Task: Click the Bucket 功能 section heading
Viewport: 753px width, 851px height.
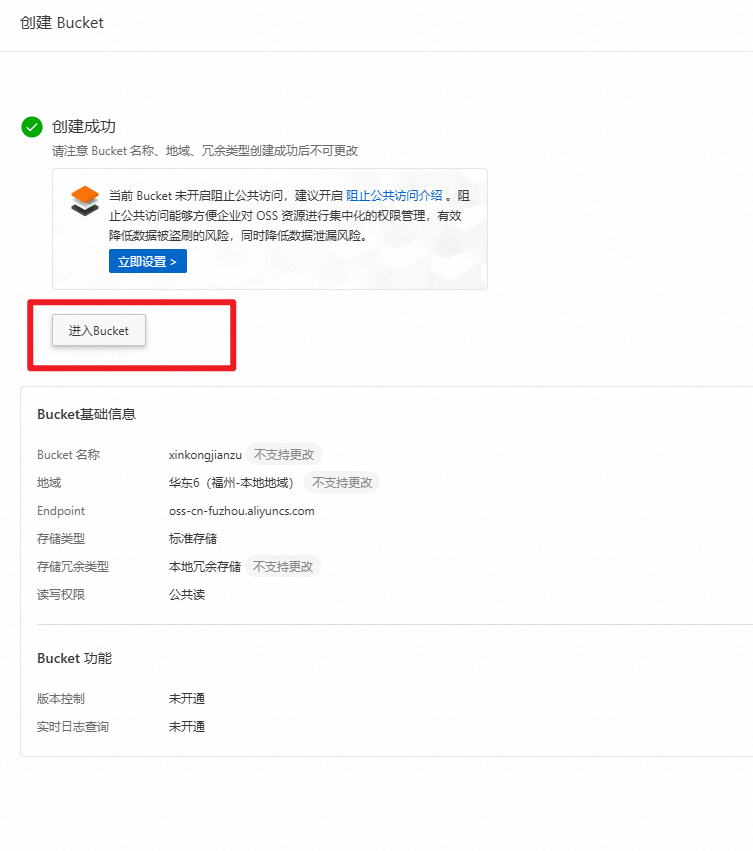Action: pos(74,658)
